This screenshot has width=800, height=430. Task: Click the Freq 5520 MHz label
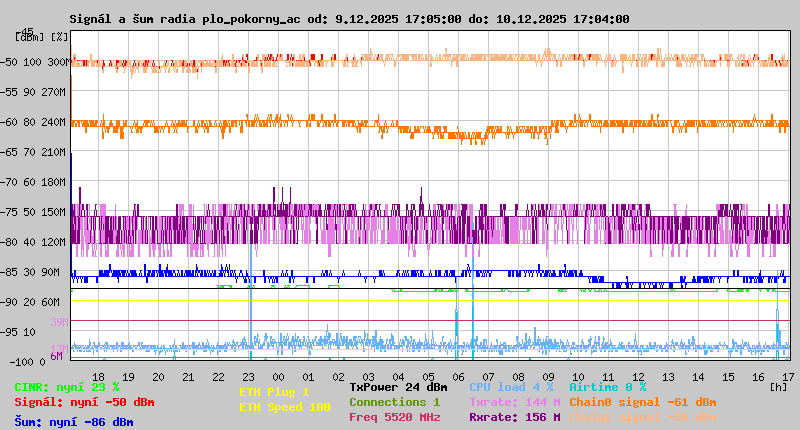[394, 417]
